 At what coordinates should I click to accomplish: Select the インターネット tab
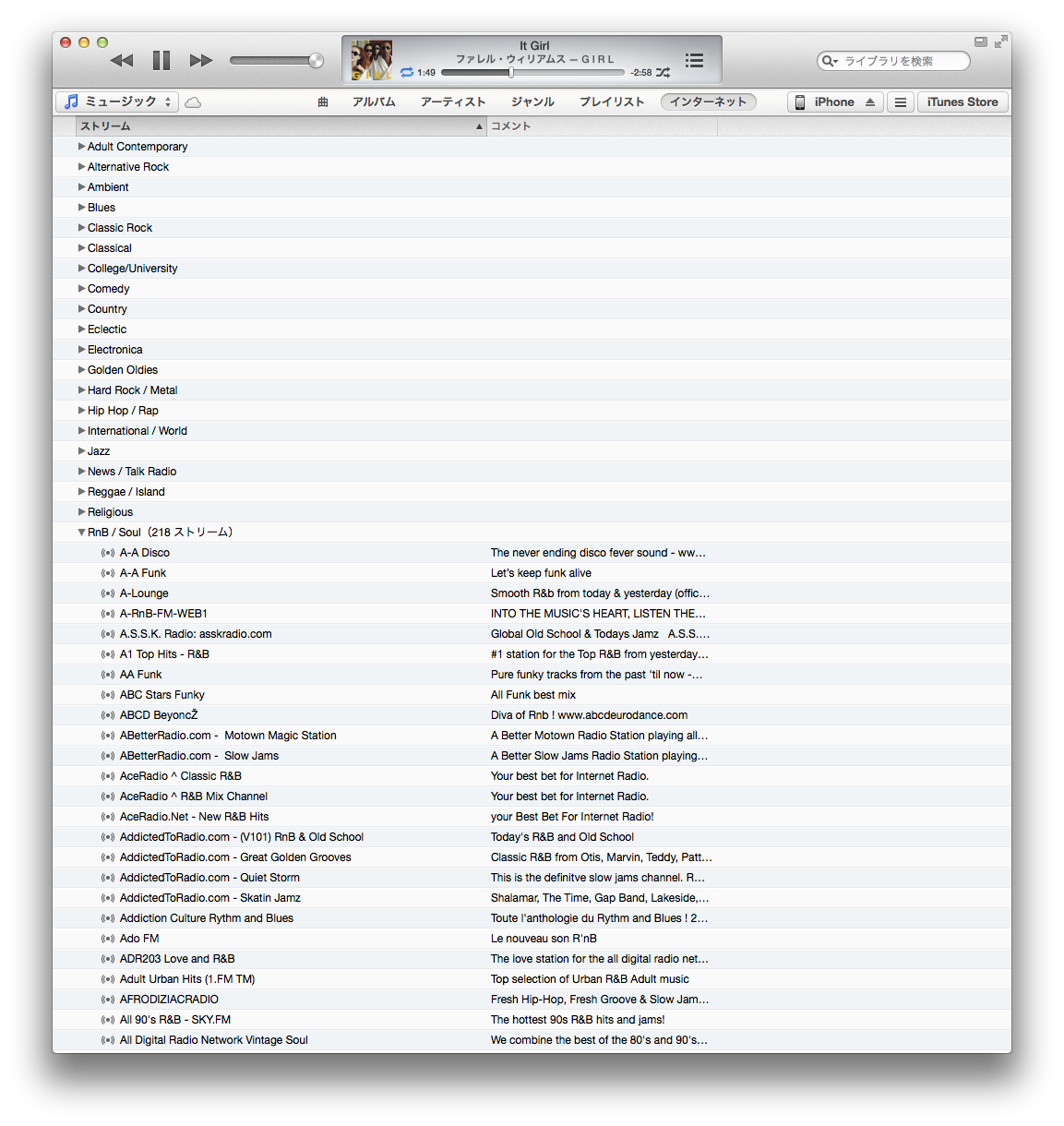click(x=708, y=102)
